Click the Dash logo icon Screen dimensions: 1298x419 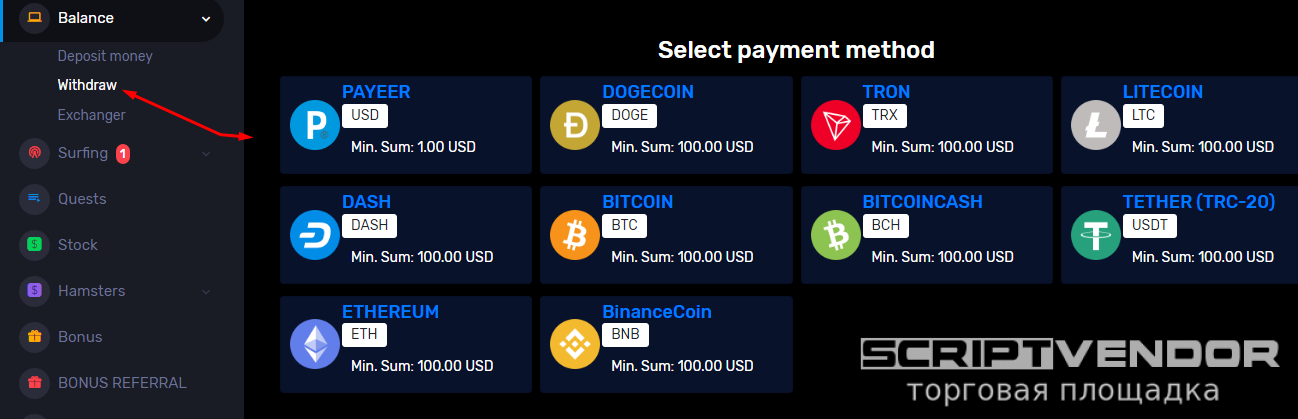pos(315,235)
